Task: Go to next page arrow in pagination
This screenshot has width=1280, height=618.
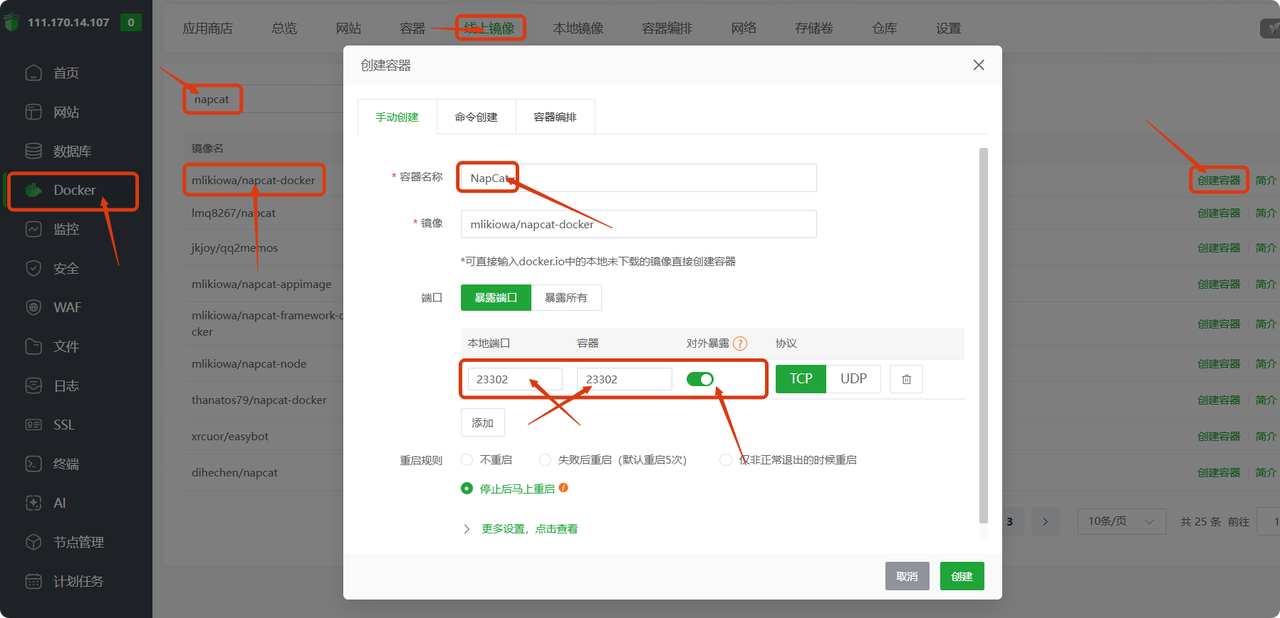Action: click(1045, 521)
